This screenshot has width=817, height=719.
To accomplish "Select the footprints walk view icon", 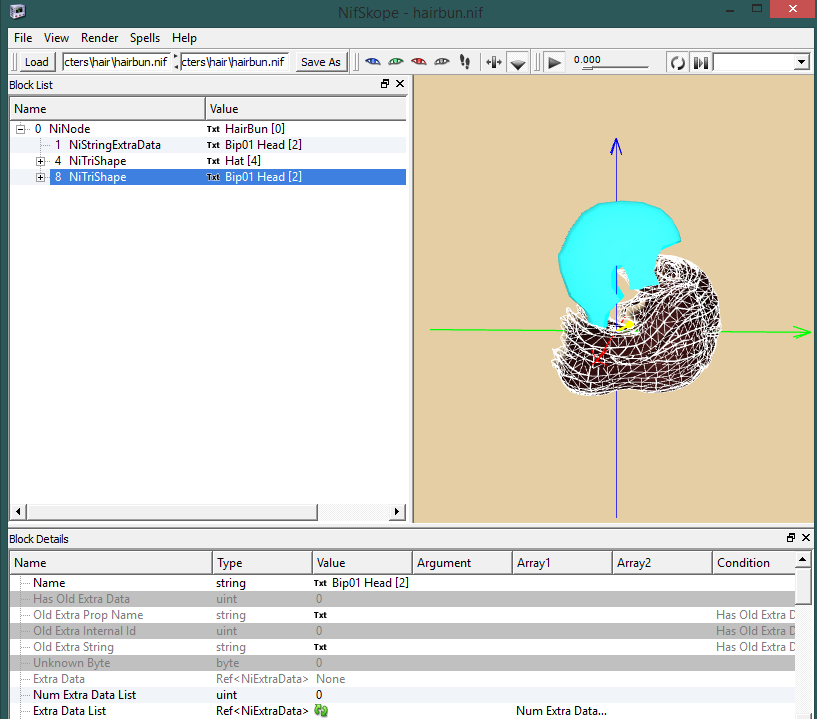I will pos(465,61).
